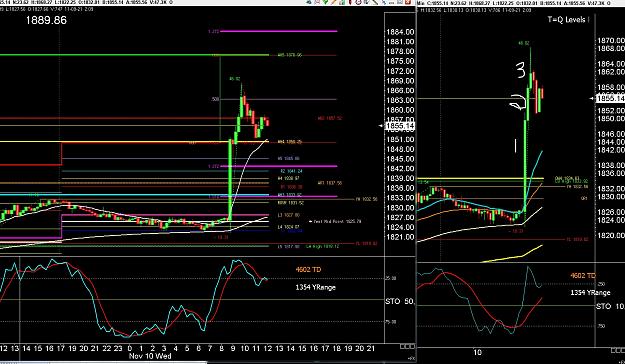Click 1821.00 on the left chart price axis
The height and width of the screenshot is (364, 625).
point(400,237)
